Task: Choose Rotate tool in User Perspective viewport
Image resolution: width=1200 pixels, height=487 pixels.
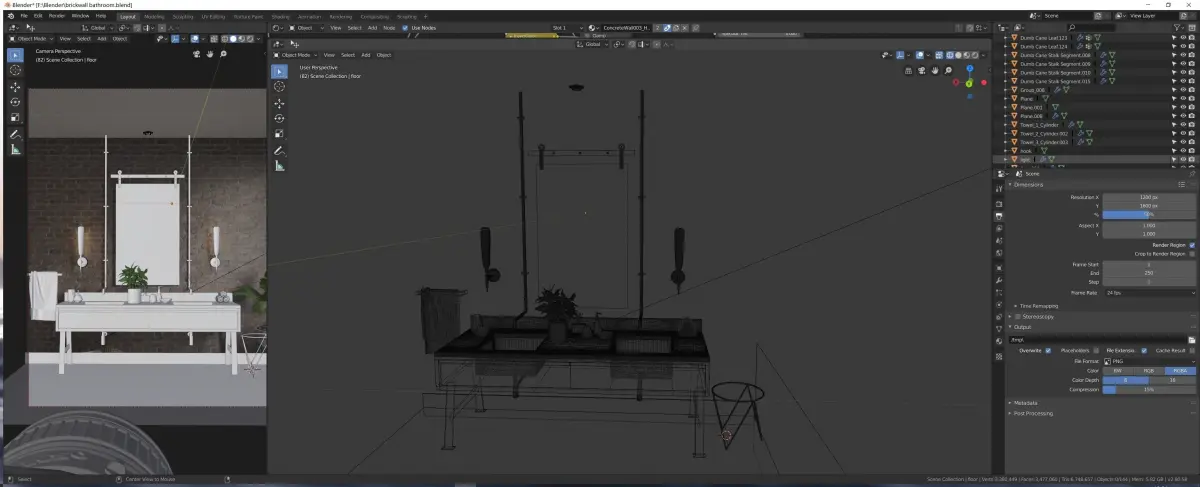Action: [279, 118]
